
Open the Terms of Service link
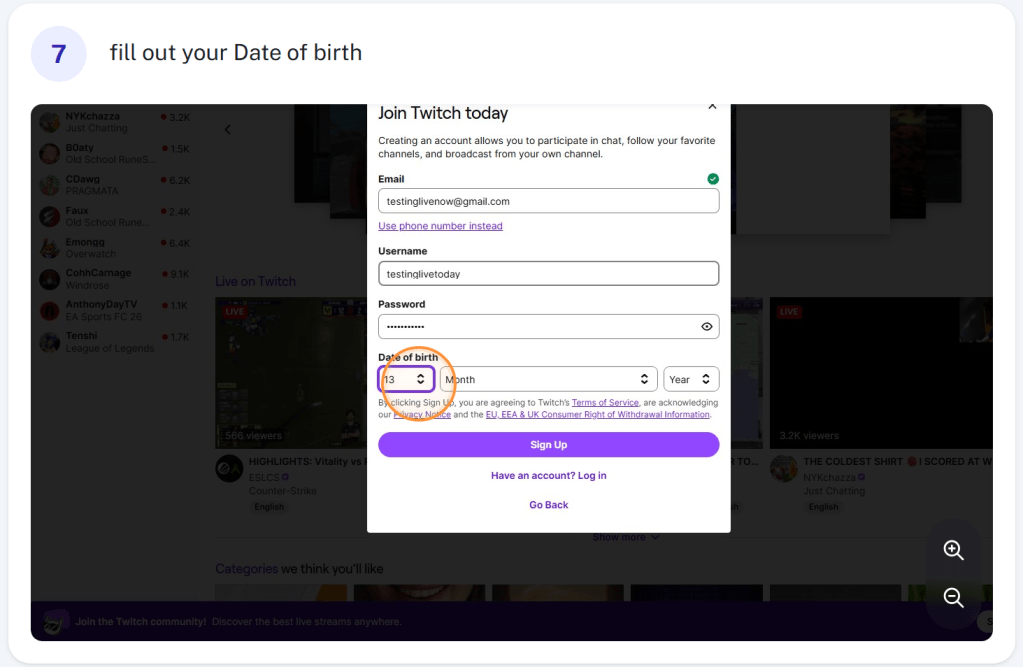click(605, 403)
